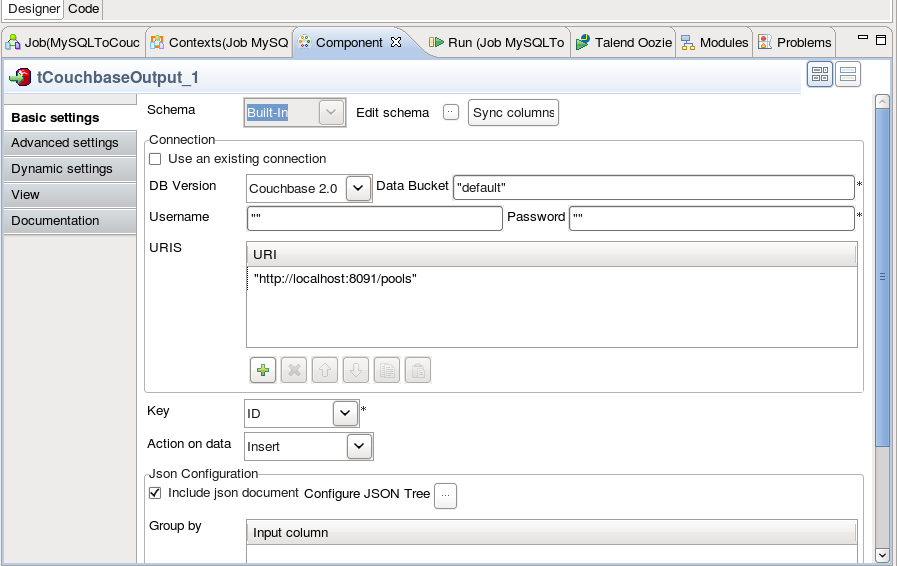Click the Password input field
Image resolution: width=897 pixels, height=566 pixels.
click(712, 218)
